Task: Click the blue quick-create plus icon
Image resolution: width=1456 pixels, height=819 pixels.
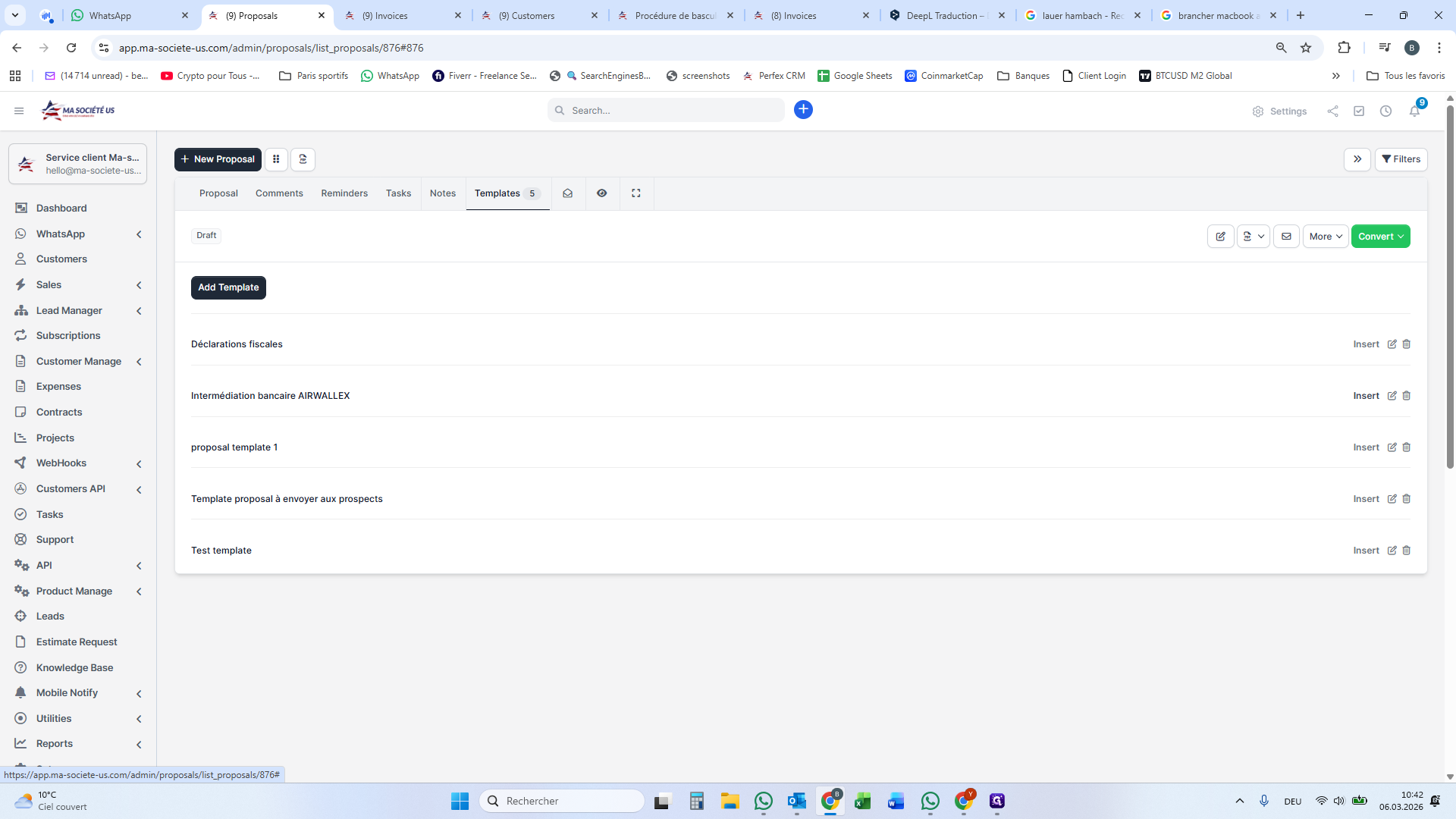Action: (x=803, y=110)
